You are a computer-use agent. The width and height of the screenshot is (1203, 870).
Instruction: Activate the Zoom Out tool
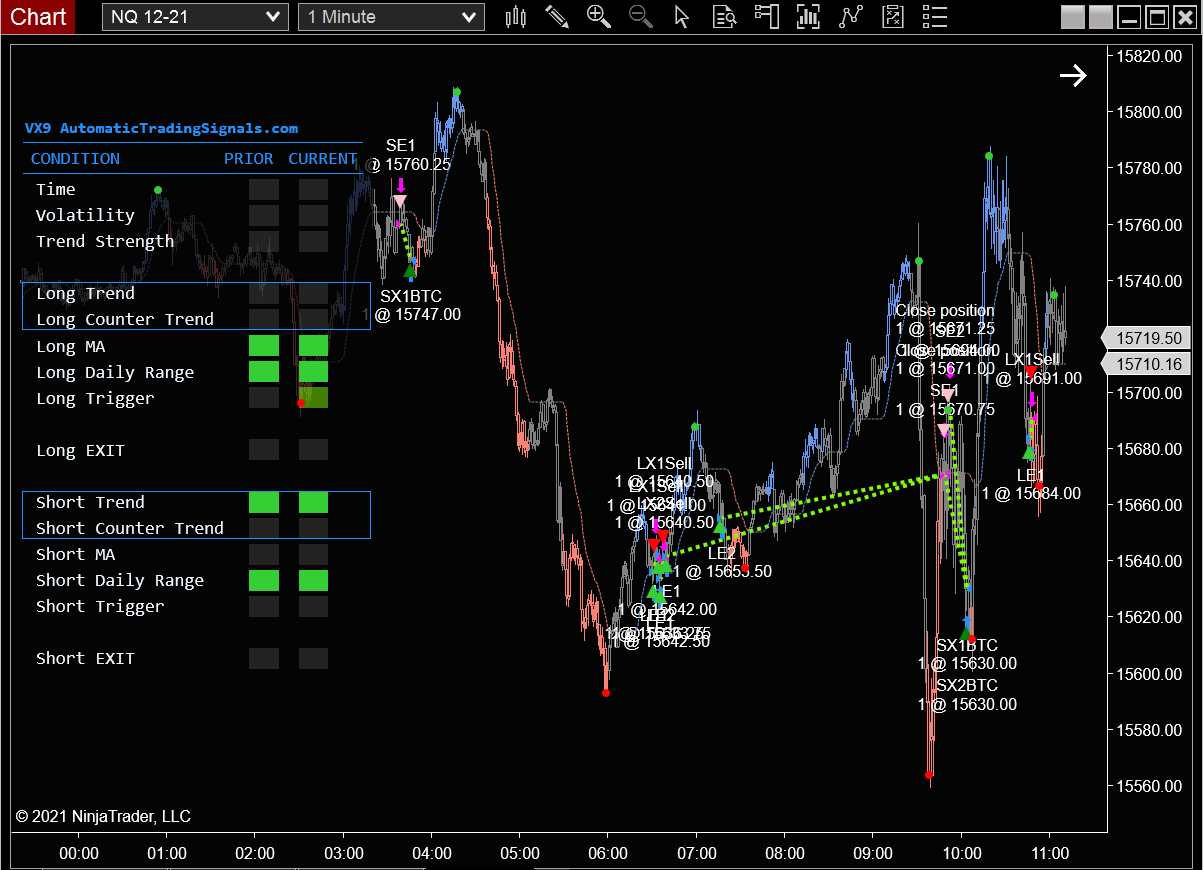click(x=641, y=17)
